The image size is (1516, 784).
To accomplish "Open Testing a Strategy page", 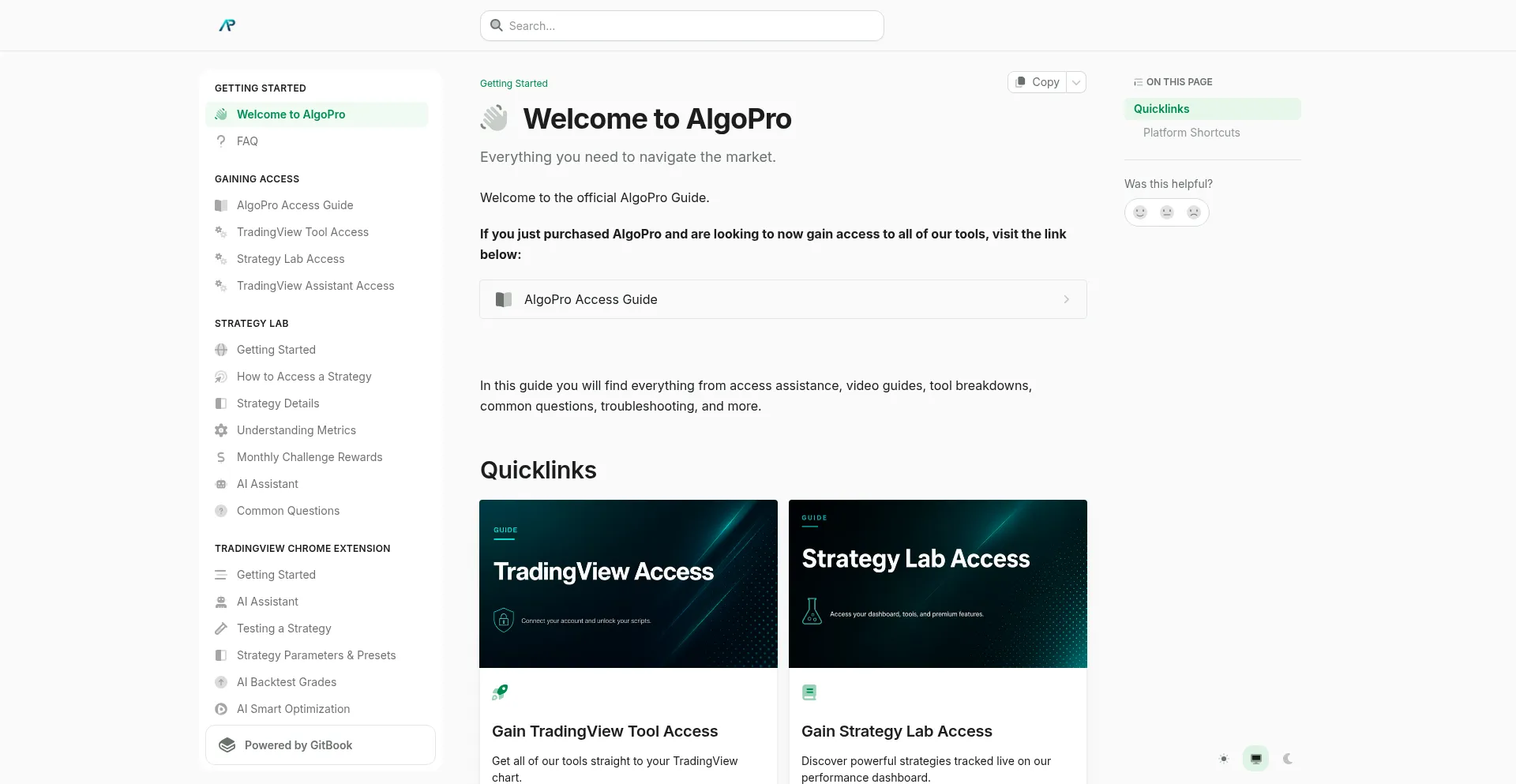I will (317, 628).
